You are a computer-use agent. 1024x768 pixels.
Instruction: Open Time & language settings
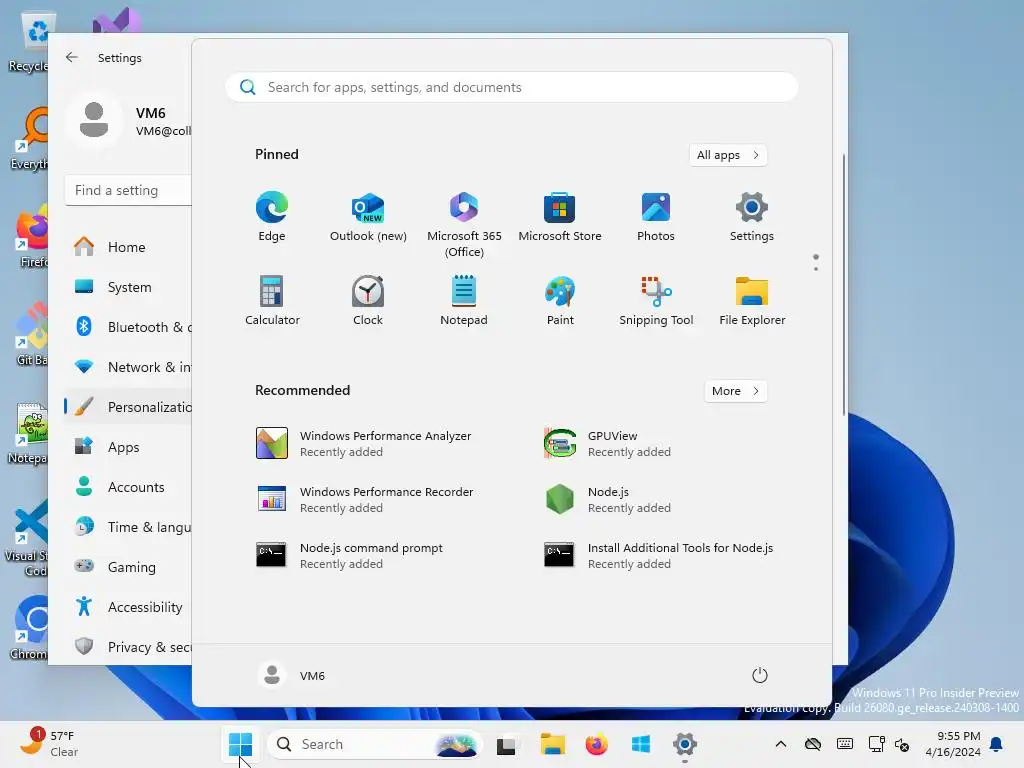128,526
